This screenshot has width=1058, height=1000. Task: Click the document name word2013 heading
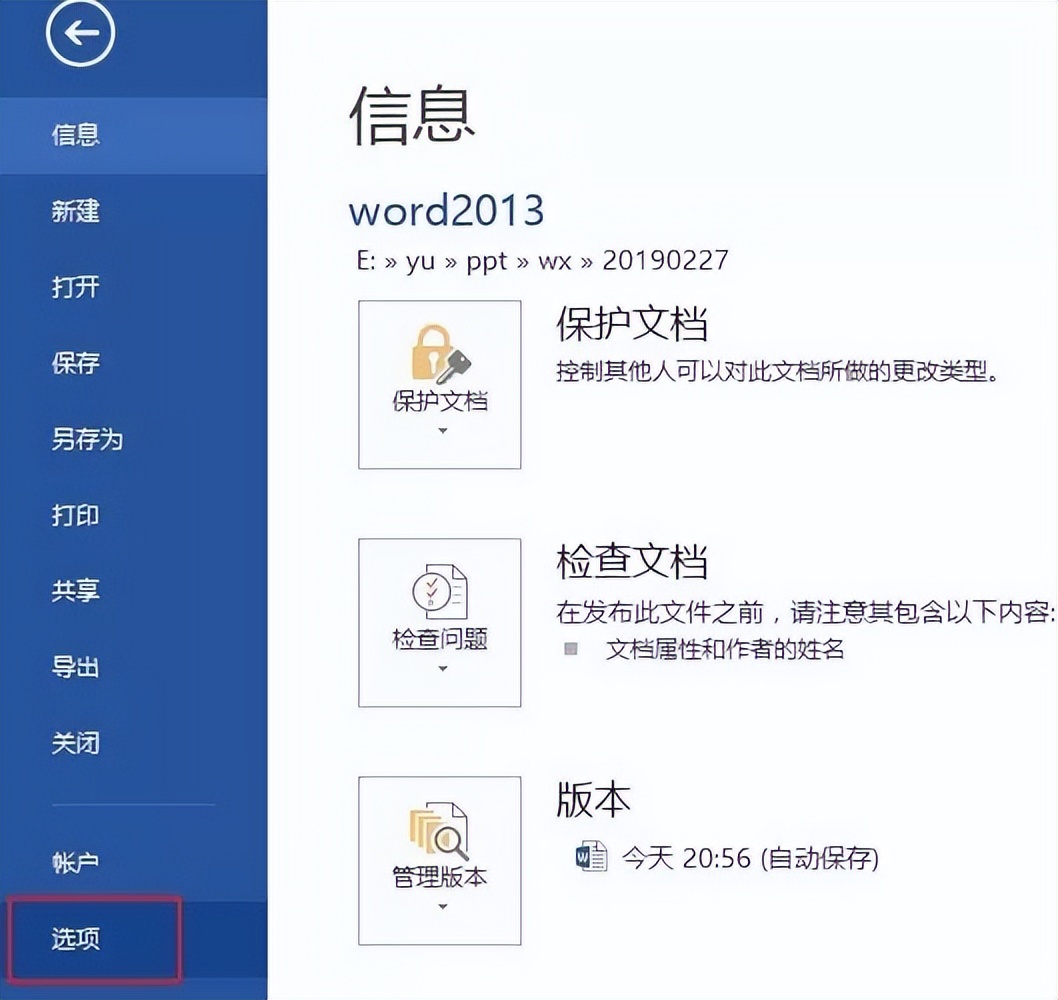[446, 212]
